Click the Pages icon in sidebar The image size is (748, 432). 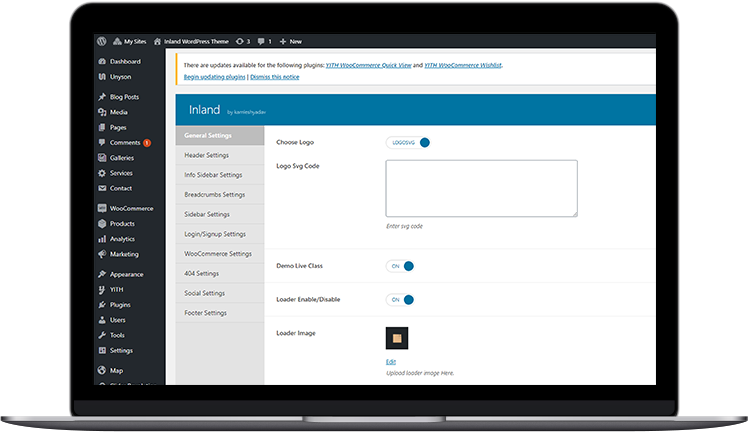(x=102, y=127)
